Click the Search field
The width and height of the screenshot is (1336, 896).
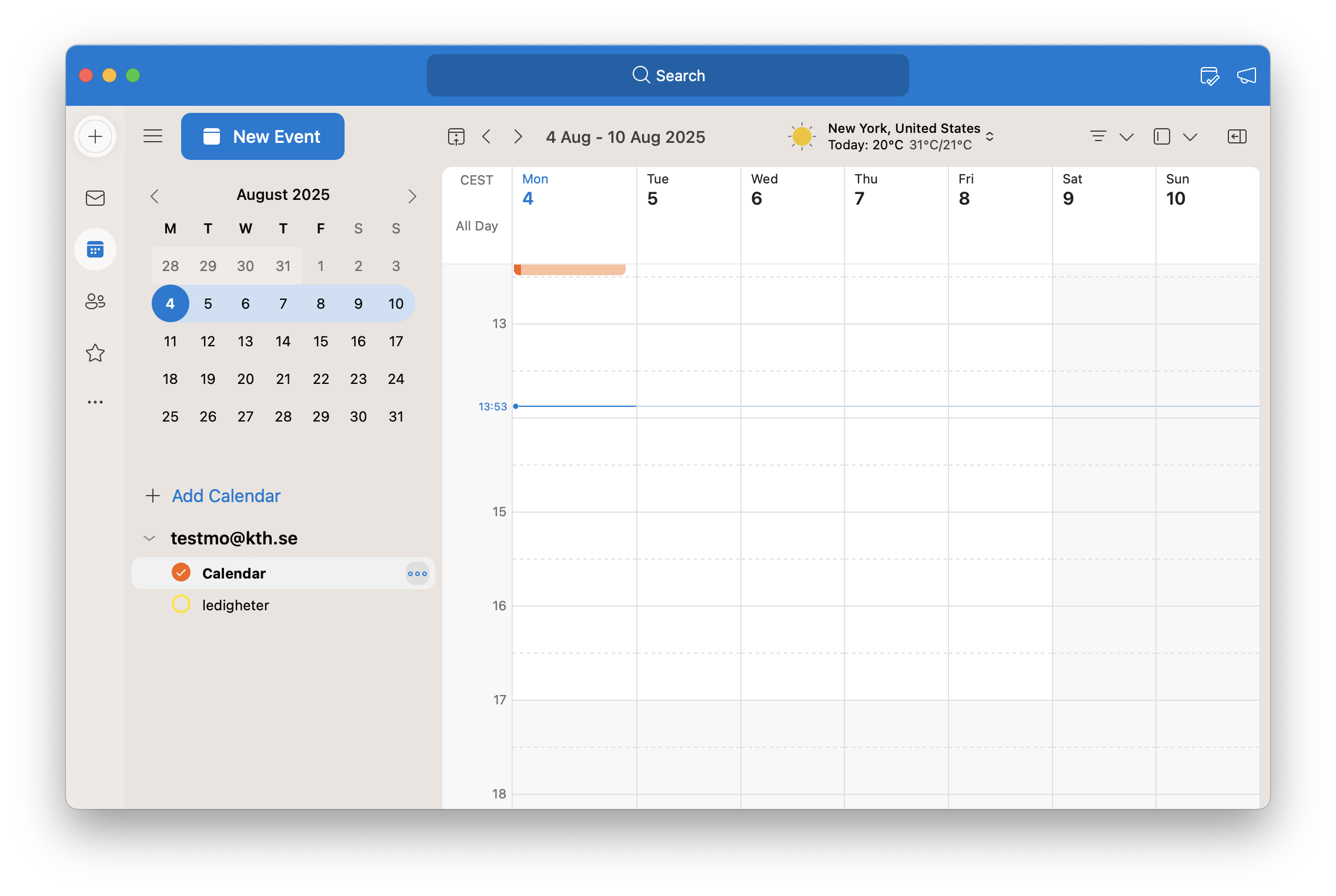click(x=668, y=75)
